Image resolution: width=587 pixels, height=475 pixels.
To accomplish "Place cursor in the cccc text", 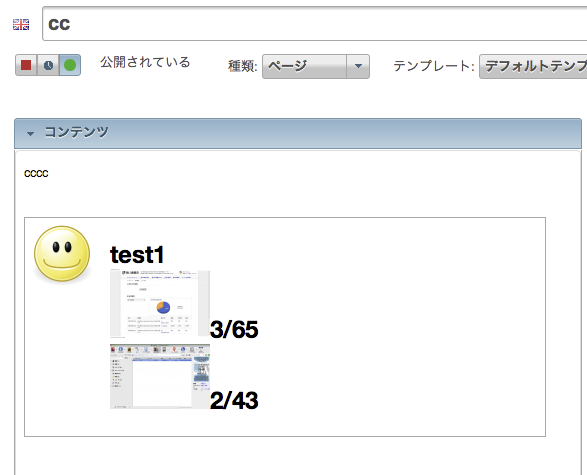I will click(36, 174).
